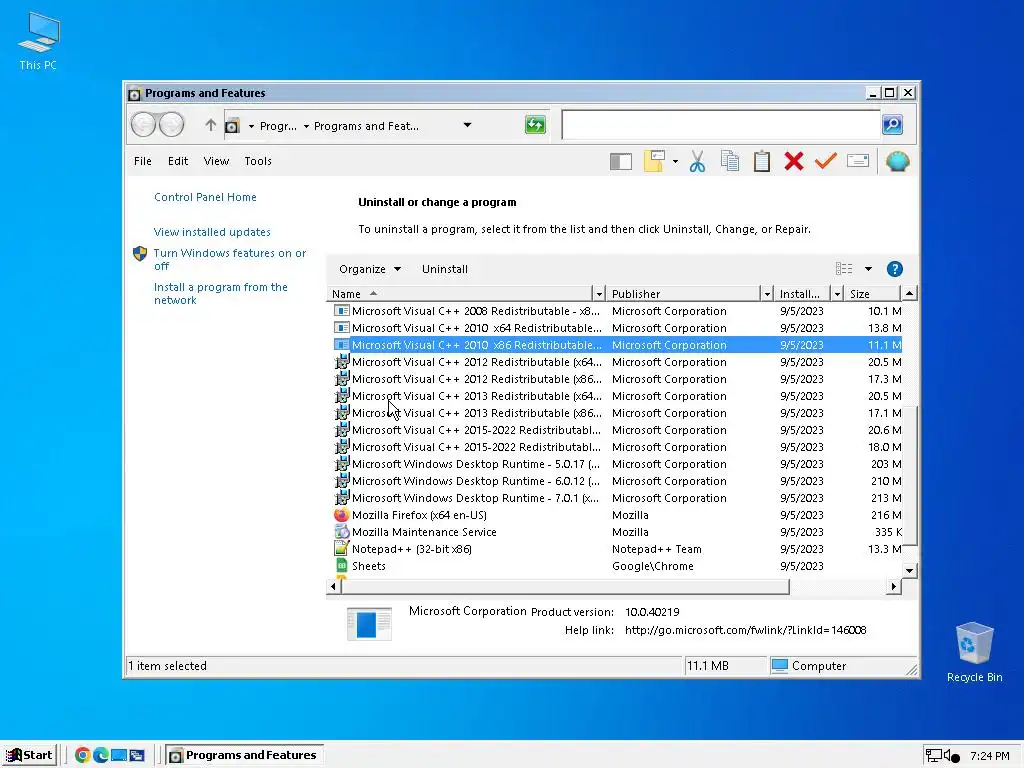Click the Change your view icon

(x=844, y=268)
